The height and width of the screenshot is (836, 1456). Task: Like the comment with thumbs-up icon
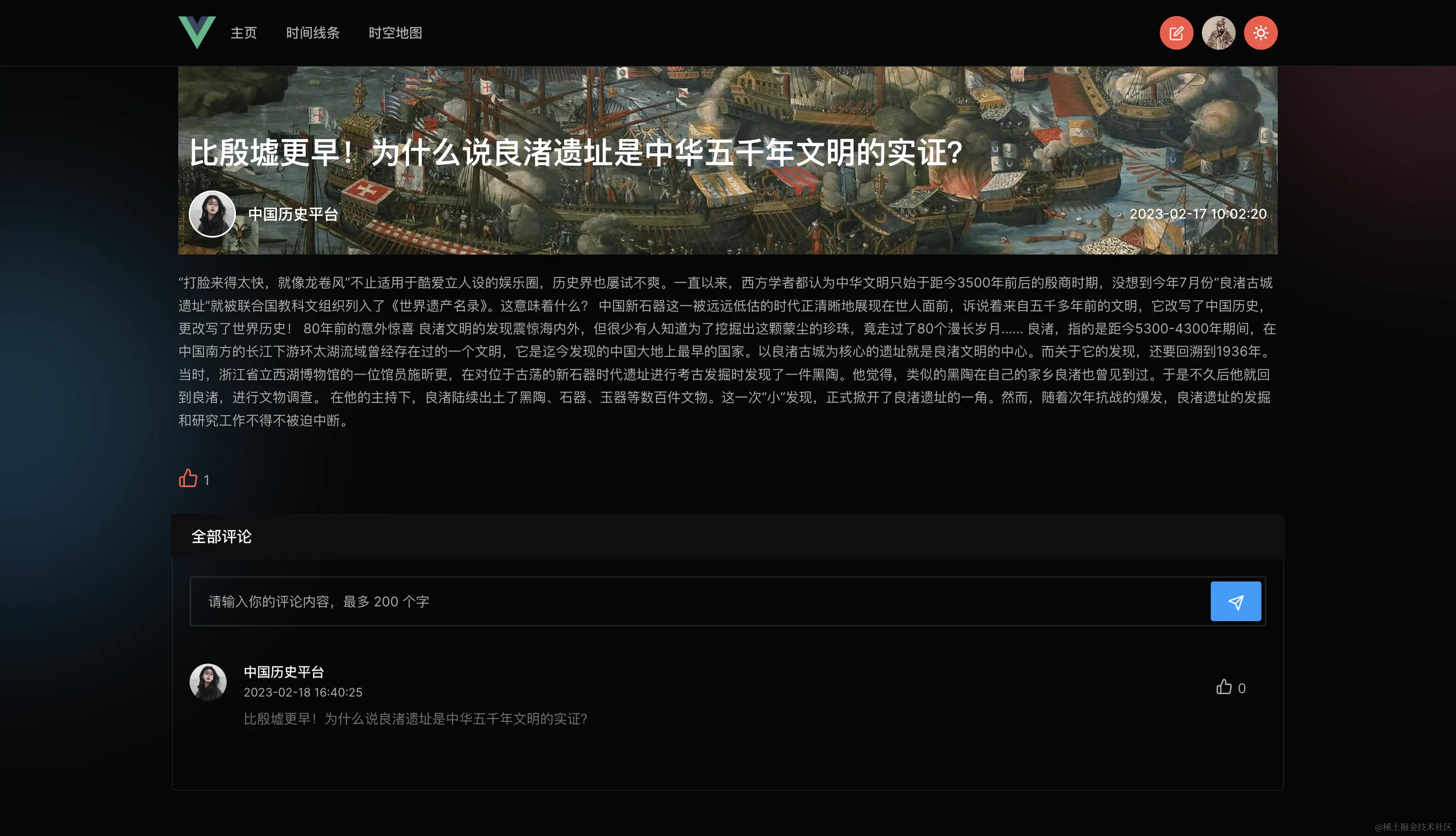coord(1223,687)
